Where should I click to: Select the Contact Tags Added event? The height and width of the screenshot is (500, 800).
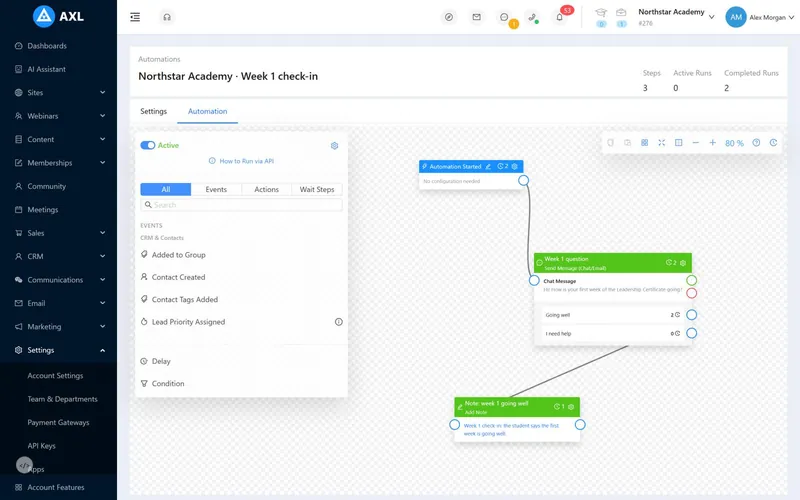coord(185,299)
